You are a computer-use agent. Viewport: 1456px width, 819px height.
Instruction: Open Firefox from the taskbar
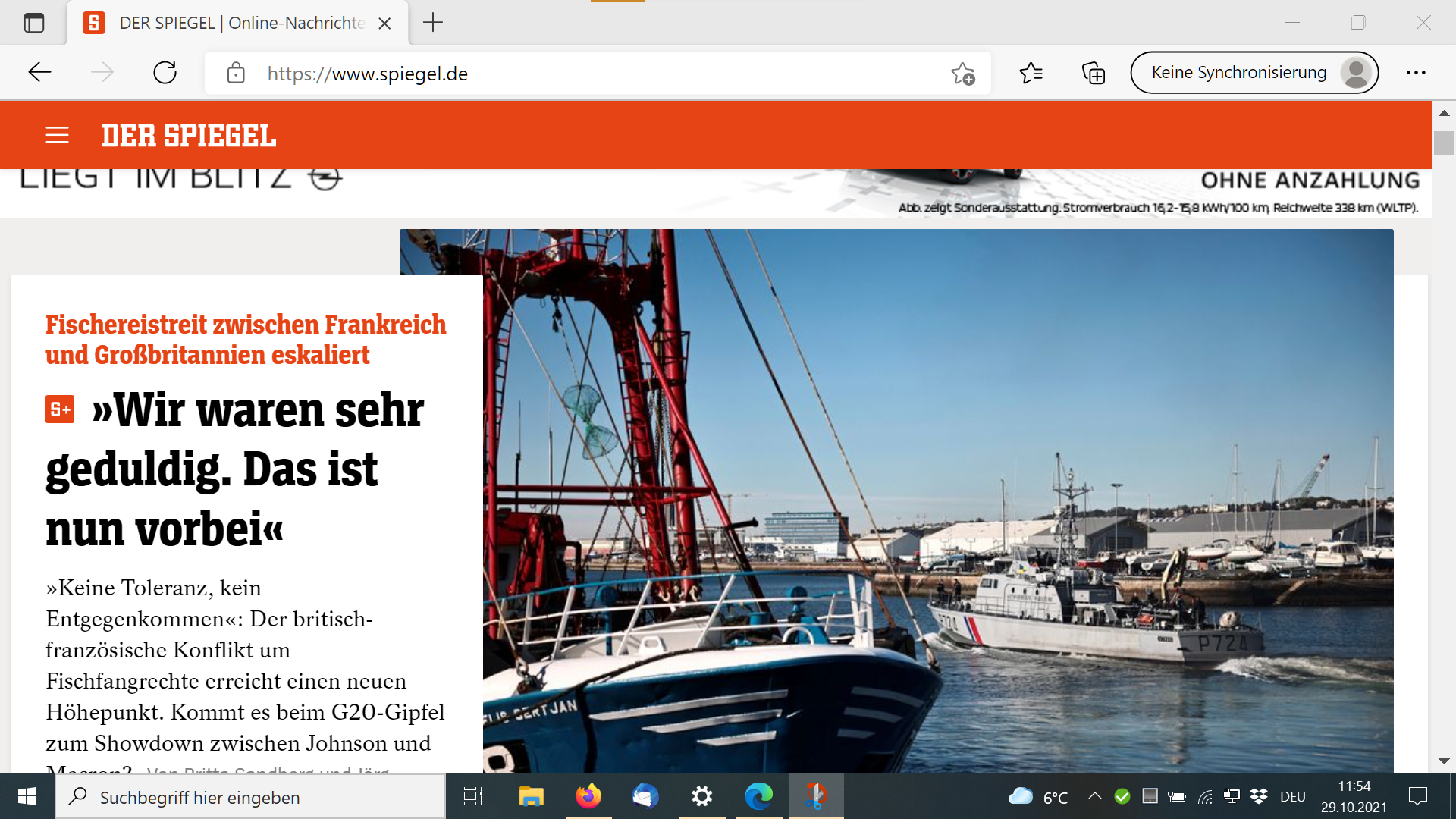pos(588,796)
